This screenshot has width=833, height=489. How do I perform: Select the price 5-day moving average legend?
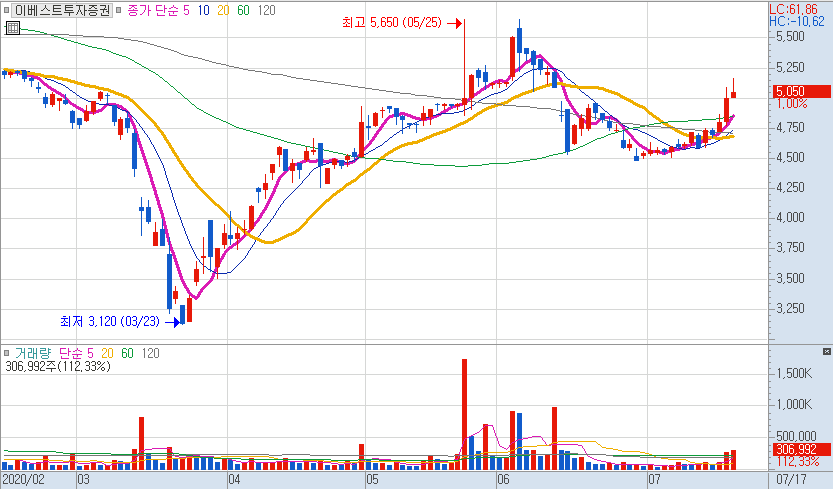coord(186,10)
